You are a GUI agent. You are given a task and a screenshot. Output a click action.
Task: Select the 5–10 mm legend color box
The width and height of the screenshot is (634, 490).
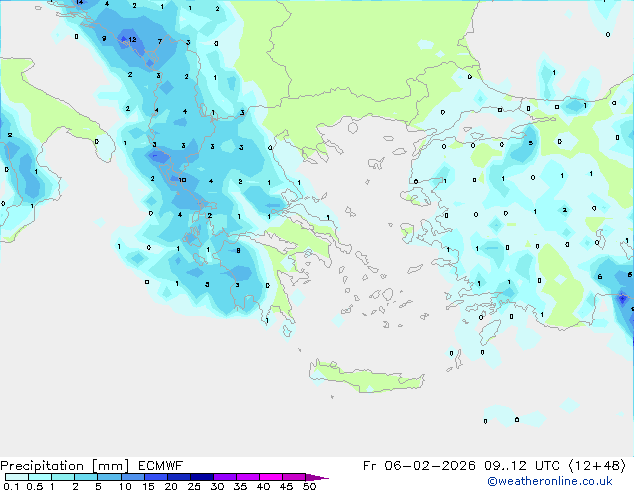pos(109,477)
